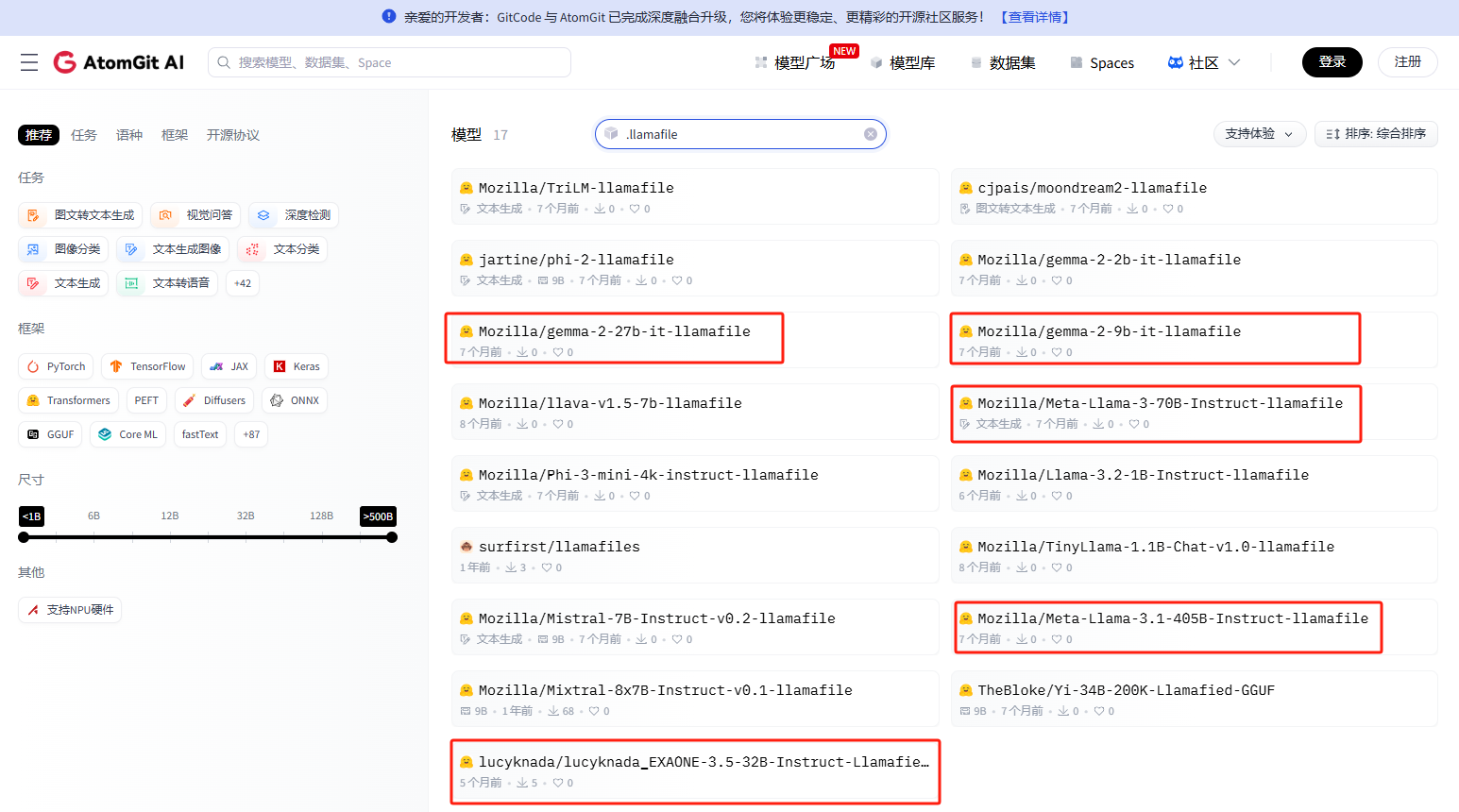Screen dimensions: 1459x812
Task: Open the 支持体验 dropdown
Action: coord(1260,134)
